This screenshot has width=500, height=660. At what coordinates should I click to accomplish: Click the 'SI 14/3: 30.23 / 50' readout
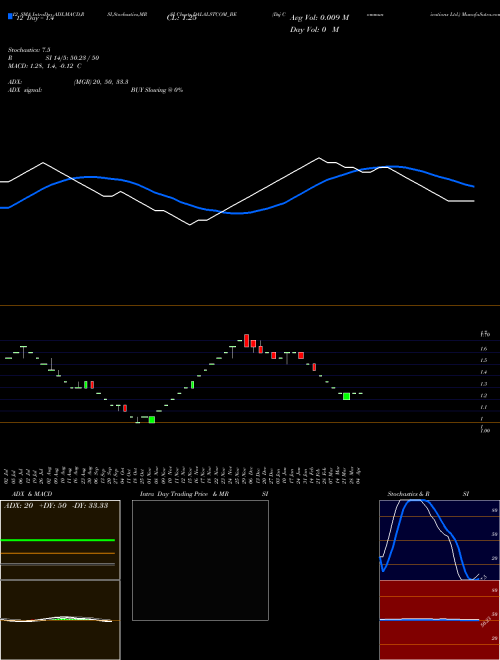click(72, 58)
